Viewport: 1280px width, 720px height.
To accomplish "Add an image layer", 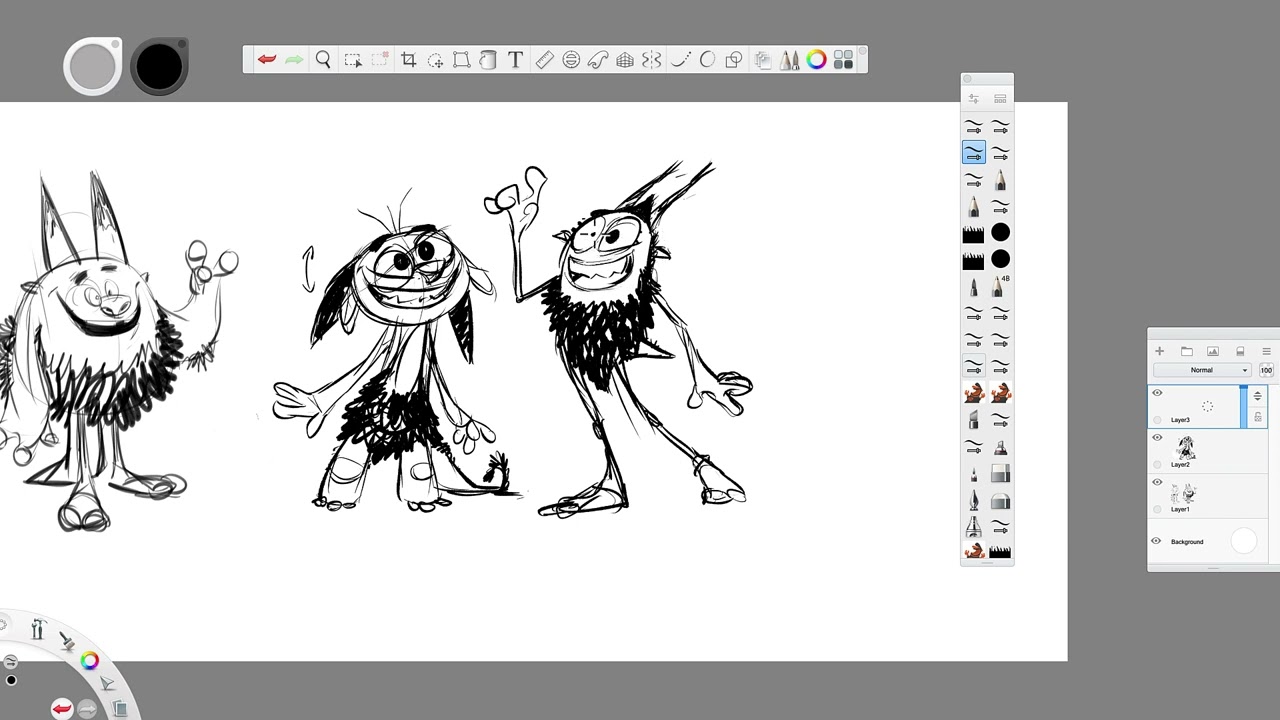I will pyautogui.click(x=1213, y=351).
